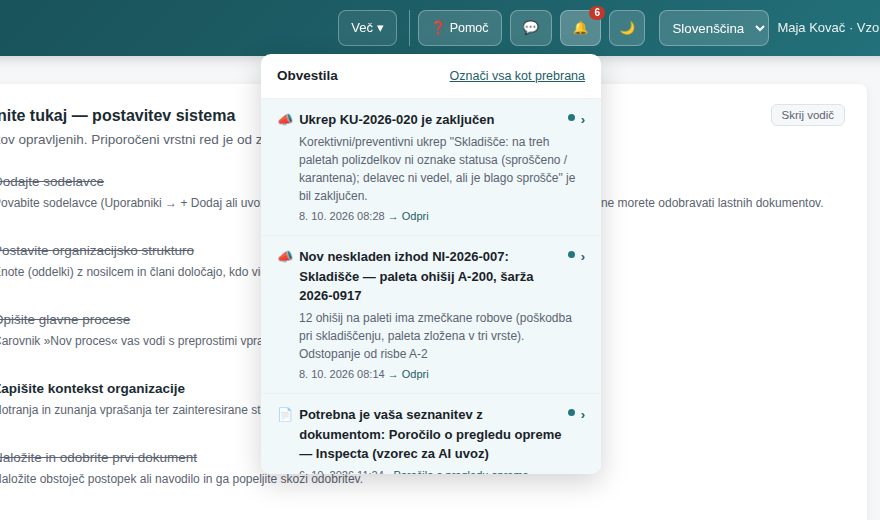Click 'Odpri' link dated 8. 10. 2026 08:14

pos(415,374)
